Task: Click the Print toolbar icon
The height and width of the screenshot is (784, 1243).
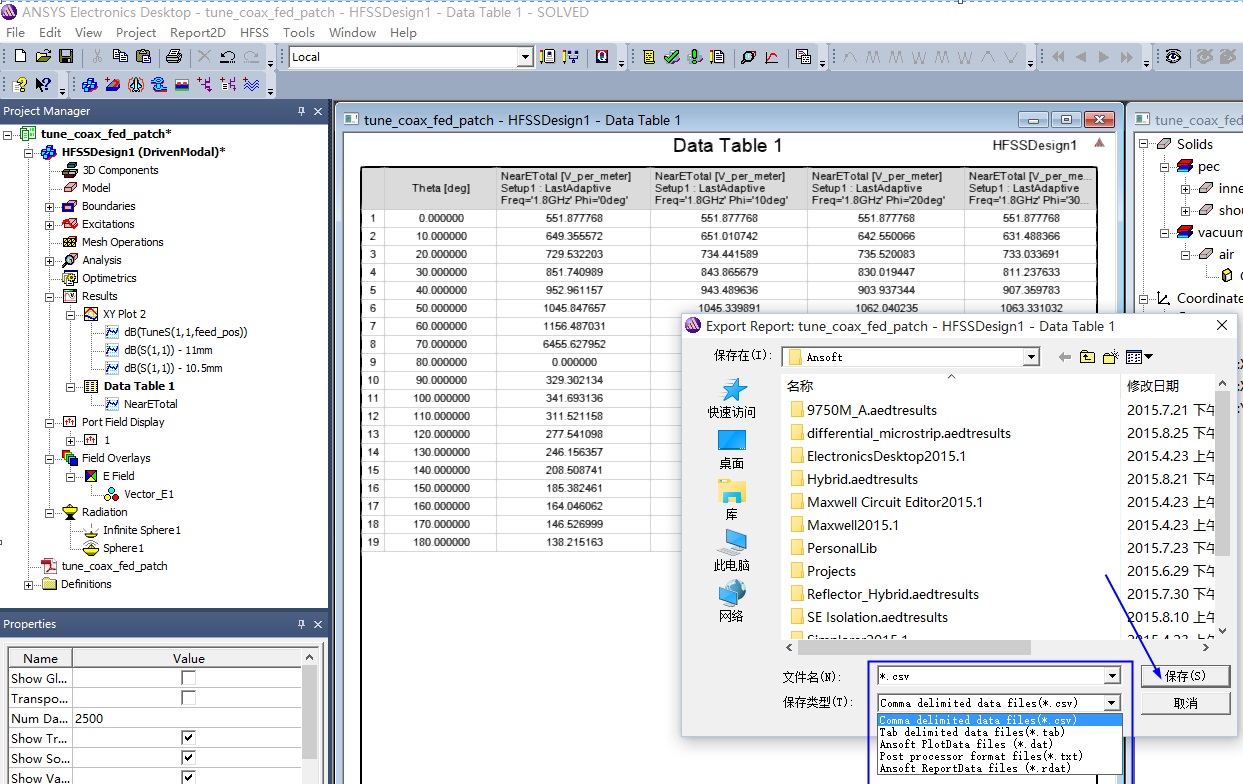Action: (174, 57)
